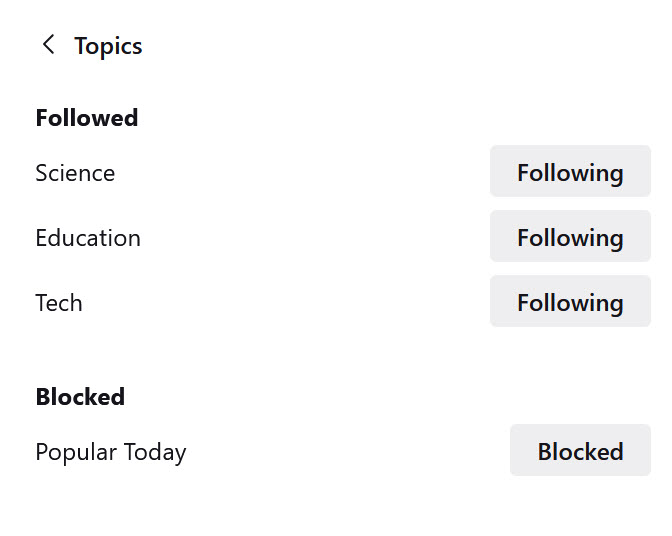Select the Science topic label

coord(75,173)
